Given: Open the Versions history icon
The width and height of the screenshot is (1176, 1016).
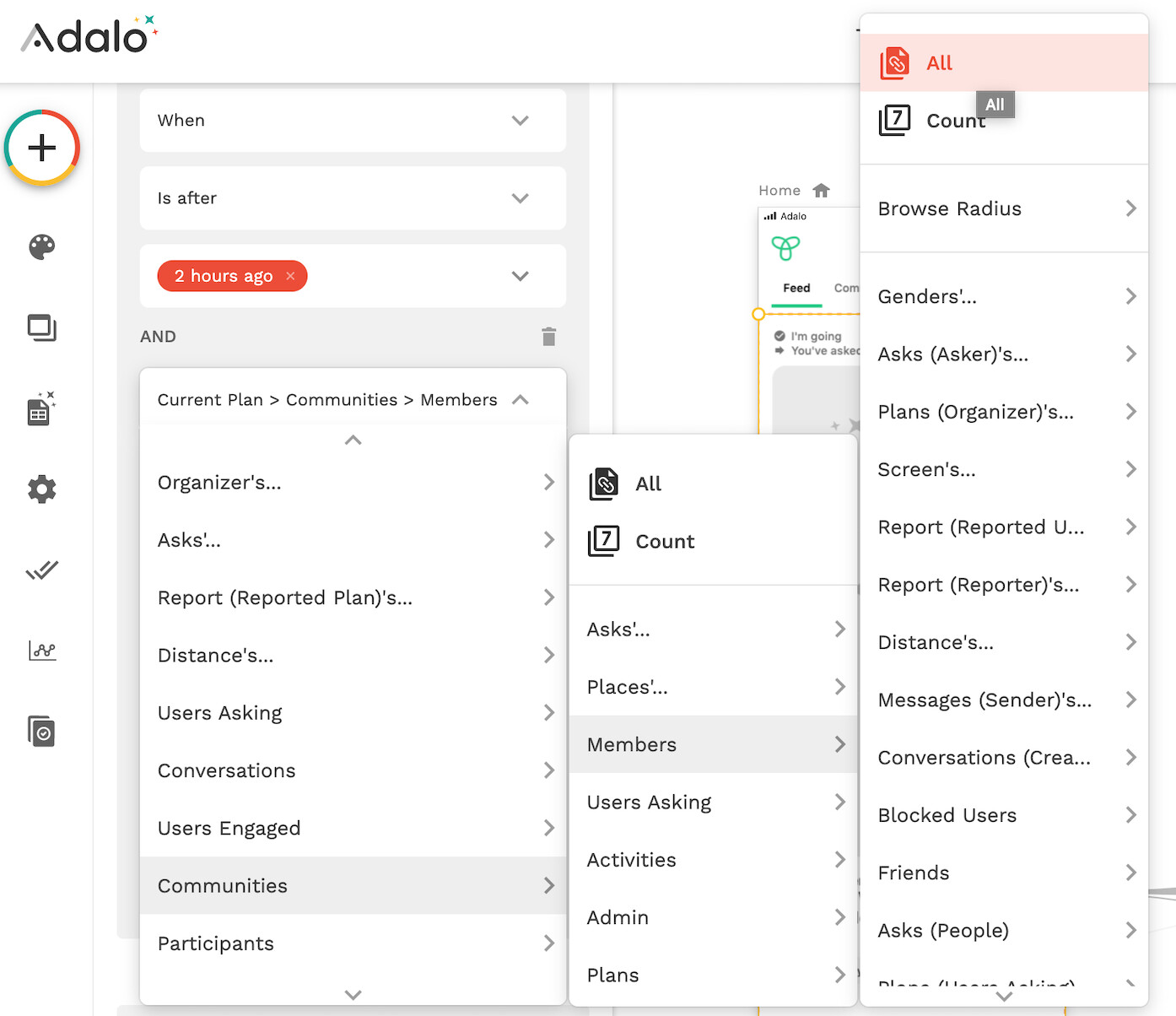Looking at the screenshot, I should 41,732.
